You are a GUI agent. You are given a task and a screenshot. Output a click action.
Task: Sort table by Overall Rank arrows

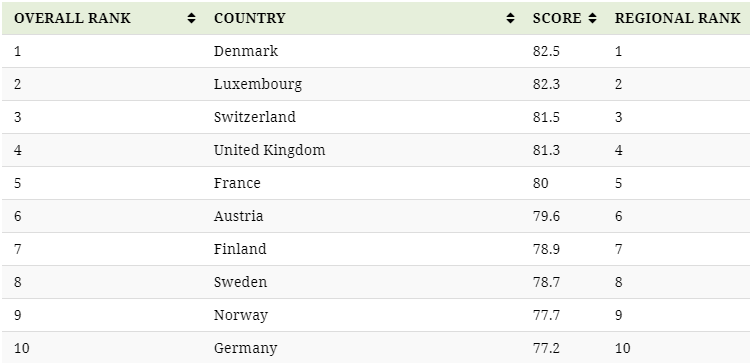(191, 18)
